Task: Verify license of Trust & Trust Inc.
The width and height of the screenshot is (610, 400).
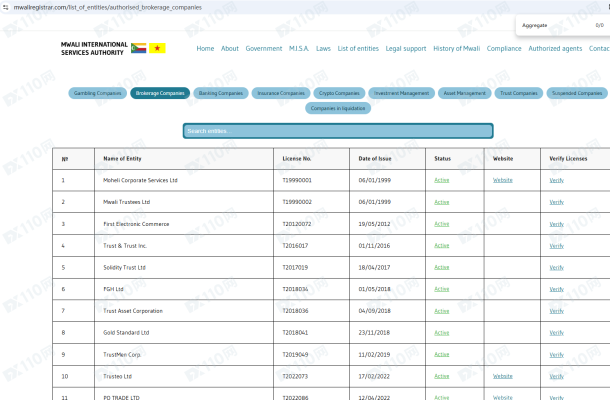Action: point(556,246)
